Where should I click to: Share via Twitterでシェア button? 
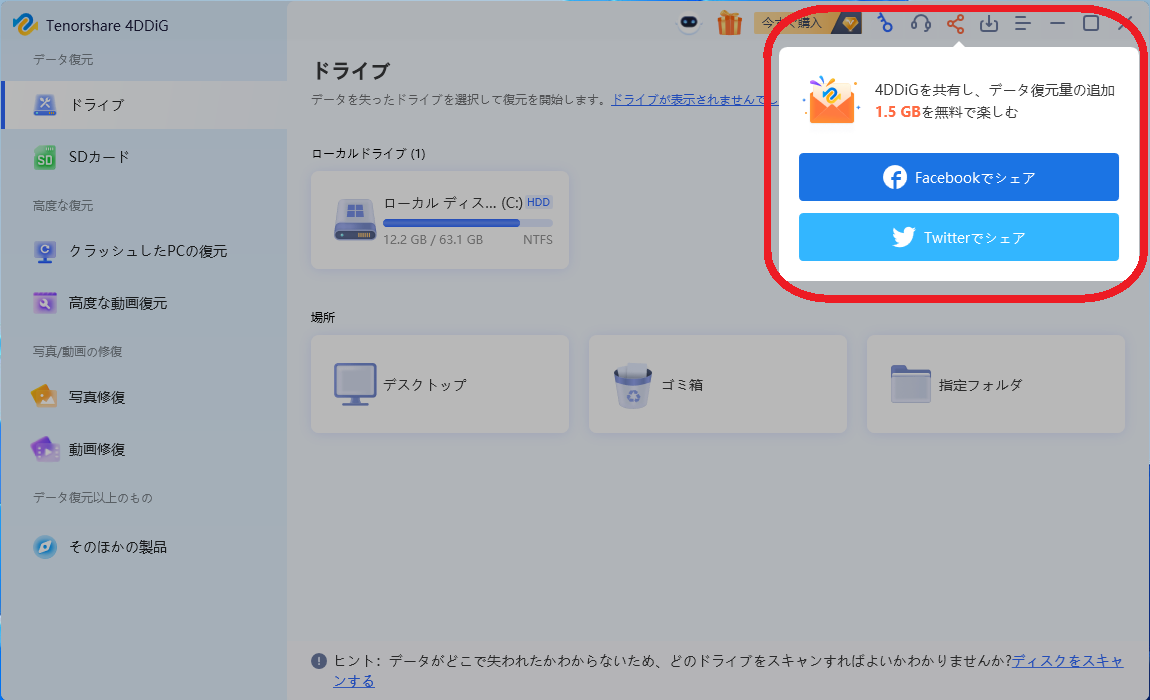(959, 237)
